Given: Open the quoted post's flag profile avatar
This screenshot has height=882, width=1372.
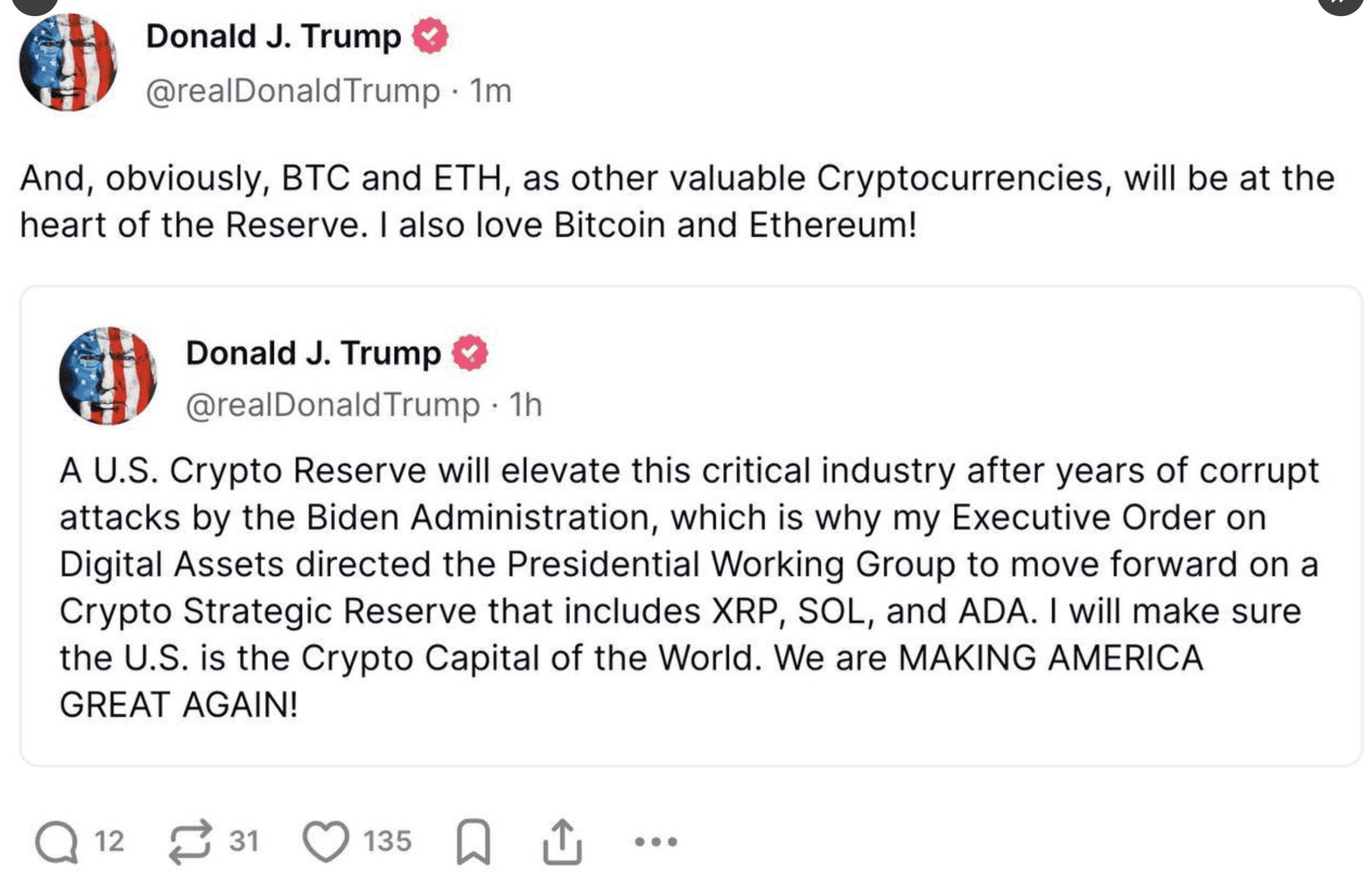Looking at the screenshot, I should (x=108, y=375).
